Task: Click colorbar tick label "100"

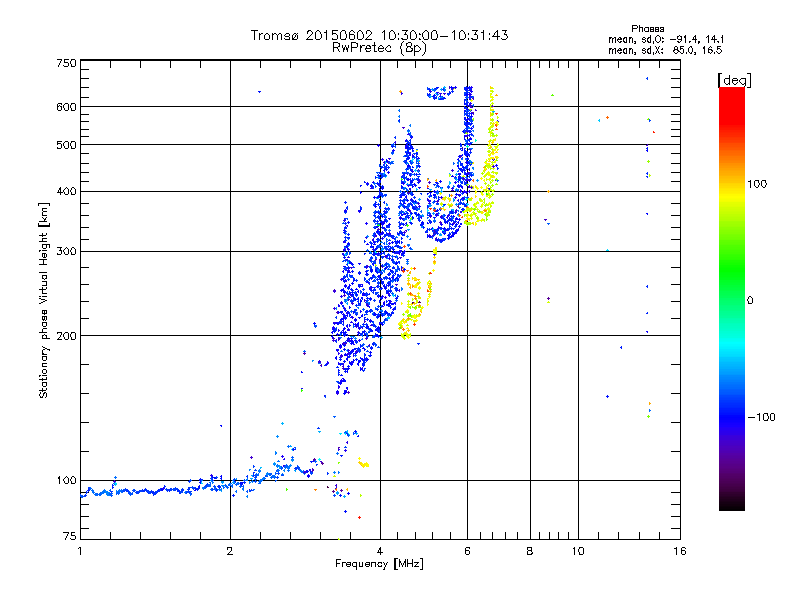Action: (x=757, y=184)
